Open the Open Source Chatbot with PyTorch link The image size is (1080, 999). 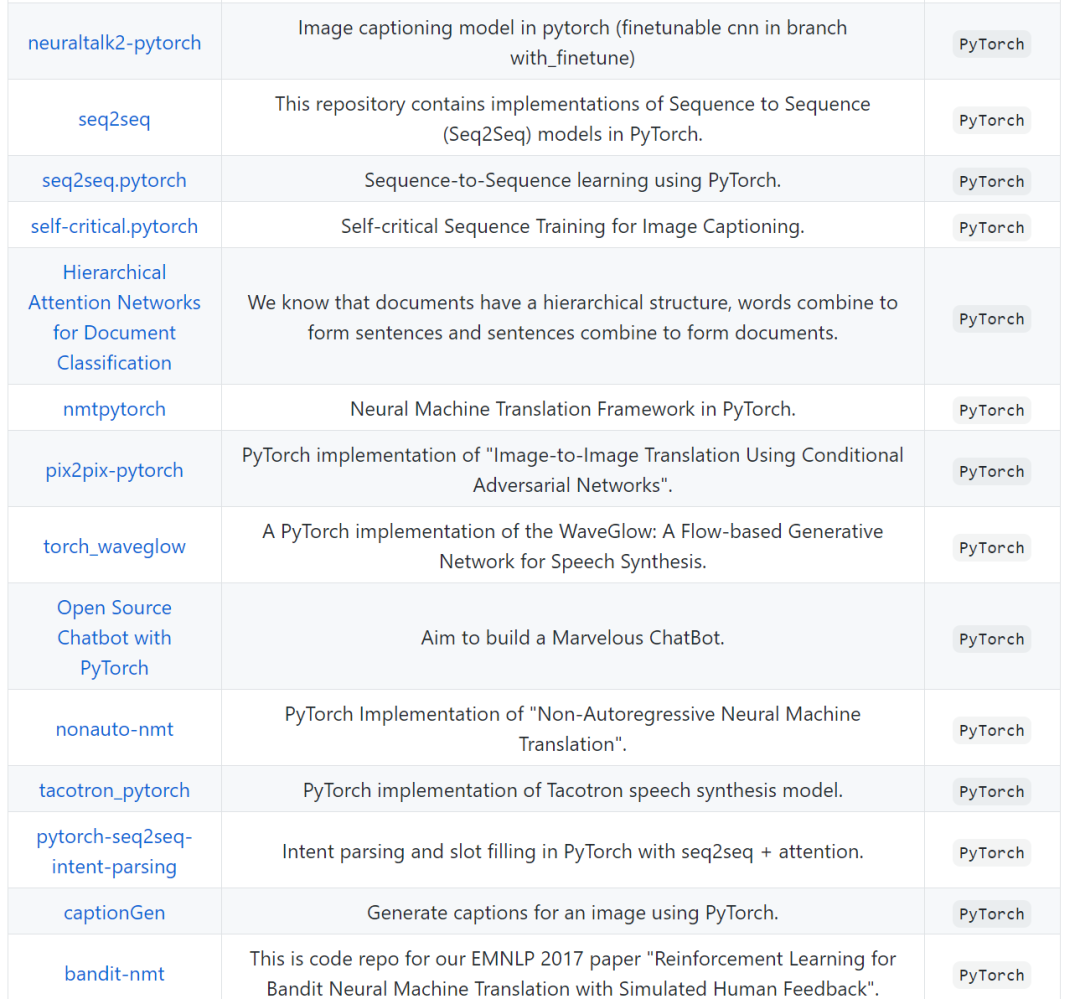(114, 637)
